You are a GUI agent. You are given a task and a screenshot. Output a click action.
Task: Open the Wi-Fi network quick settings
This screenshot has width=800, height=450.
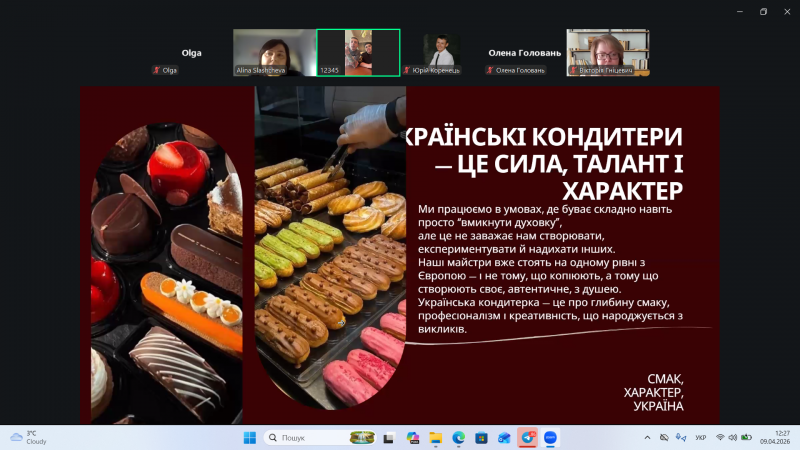coord(720,438)
